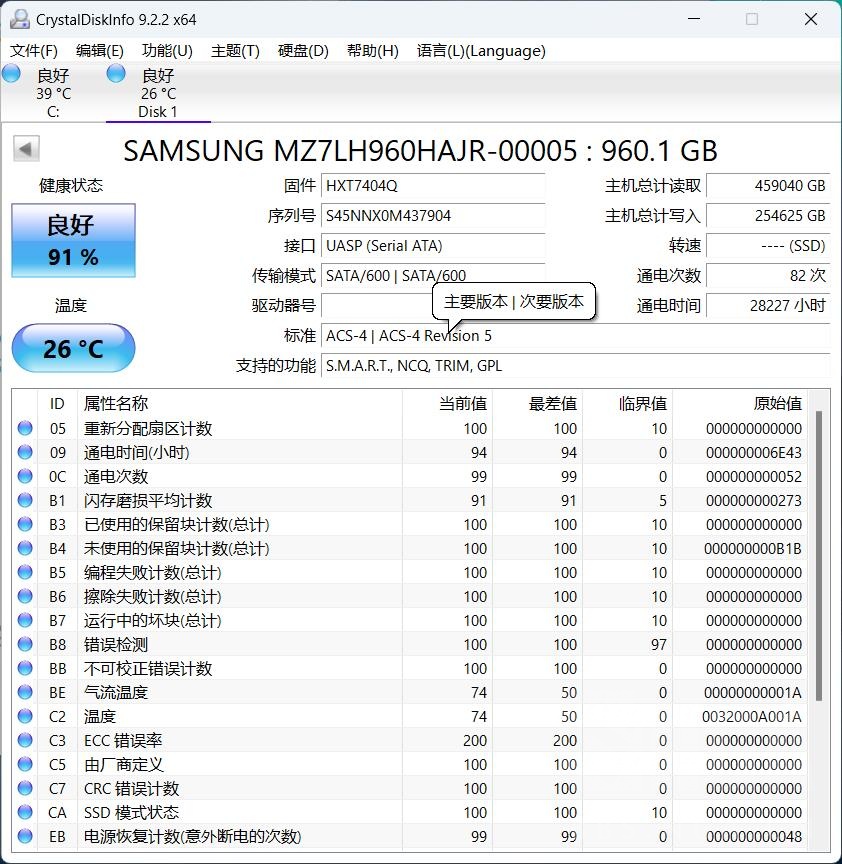Screen dimensions: 842x864
Task: Click the 良好 91% health status button
Action: 72,240
